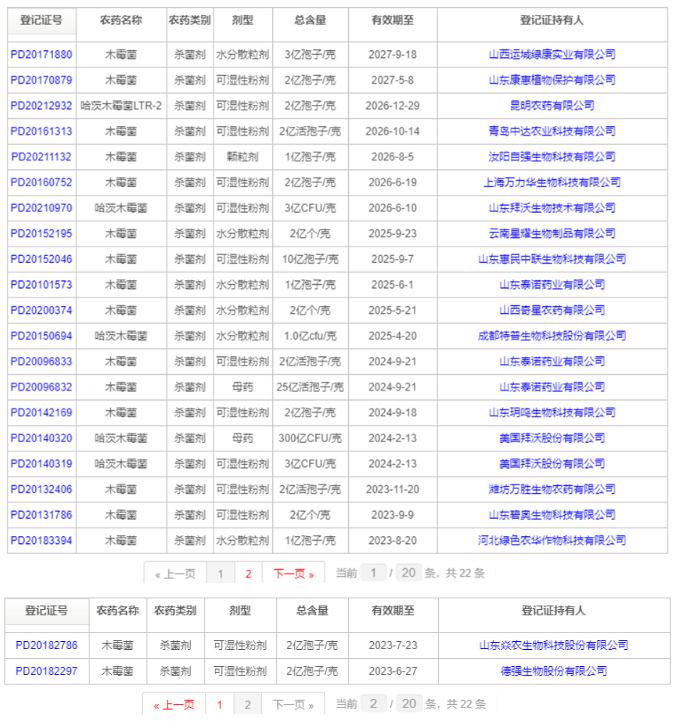The width and height of the screenshot is (676, 721).
Task: Open holder 德强生物股份有限公司
Action: click(x=554, y=671)
